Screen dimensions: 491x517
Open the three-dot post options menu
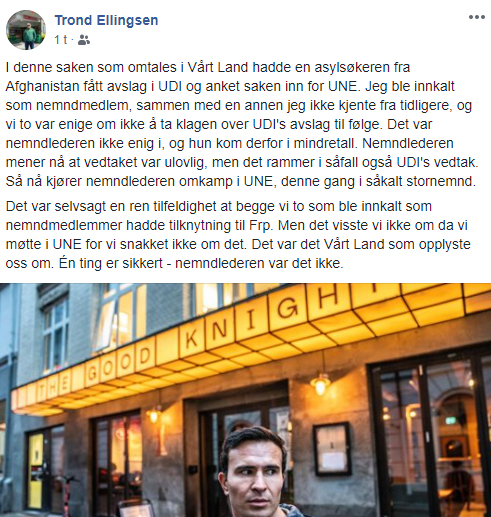click(477, 17)
